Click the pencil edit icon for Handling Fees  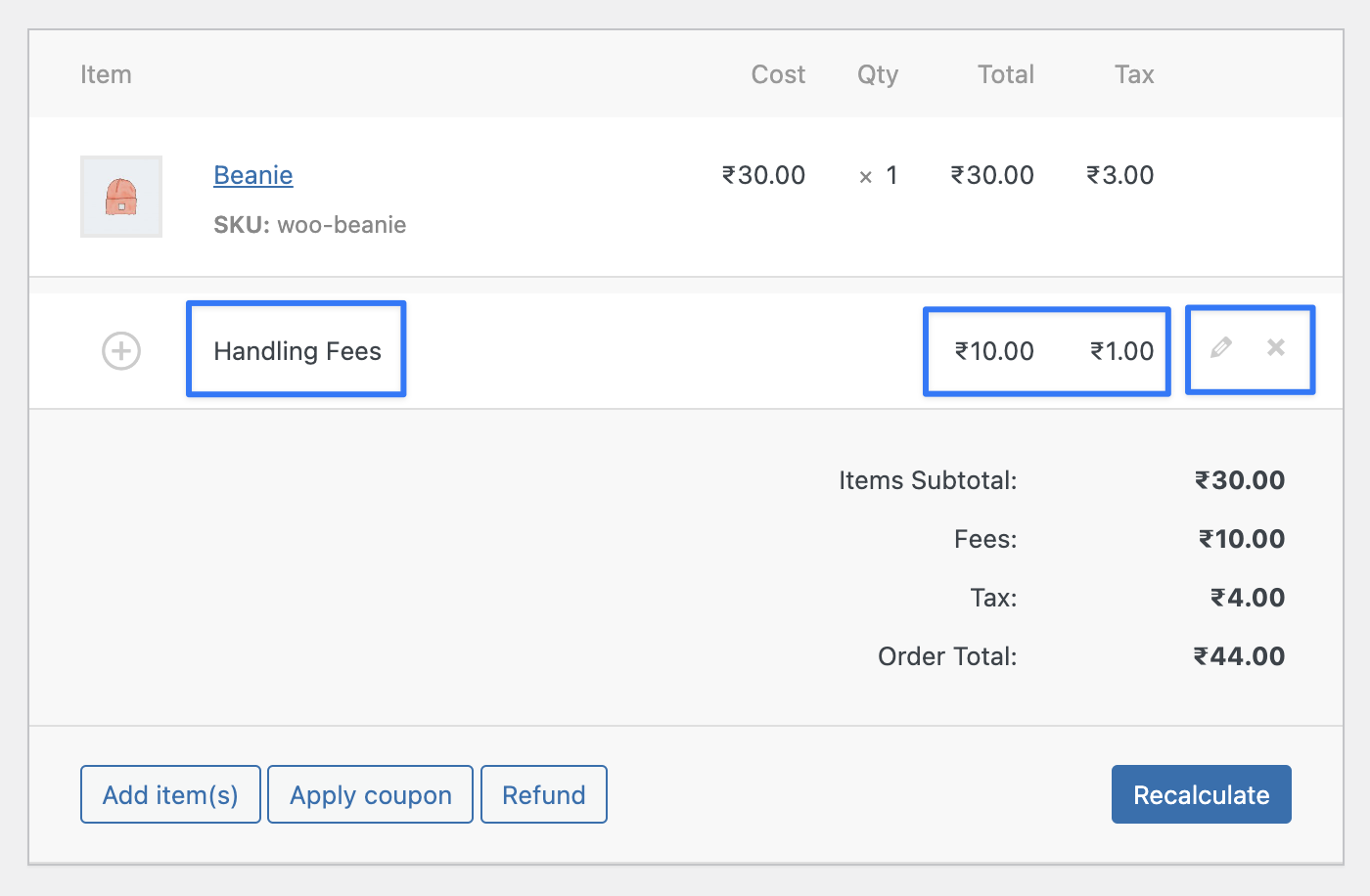1220,347
